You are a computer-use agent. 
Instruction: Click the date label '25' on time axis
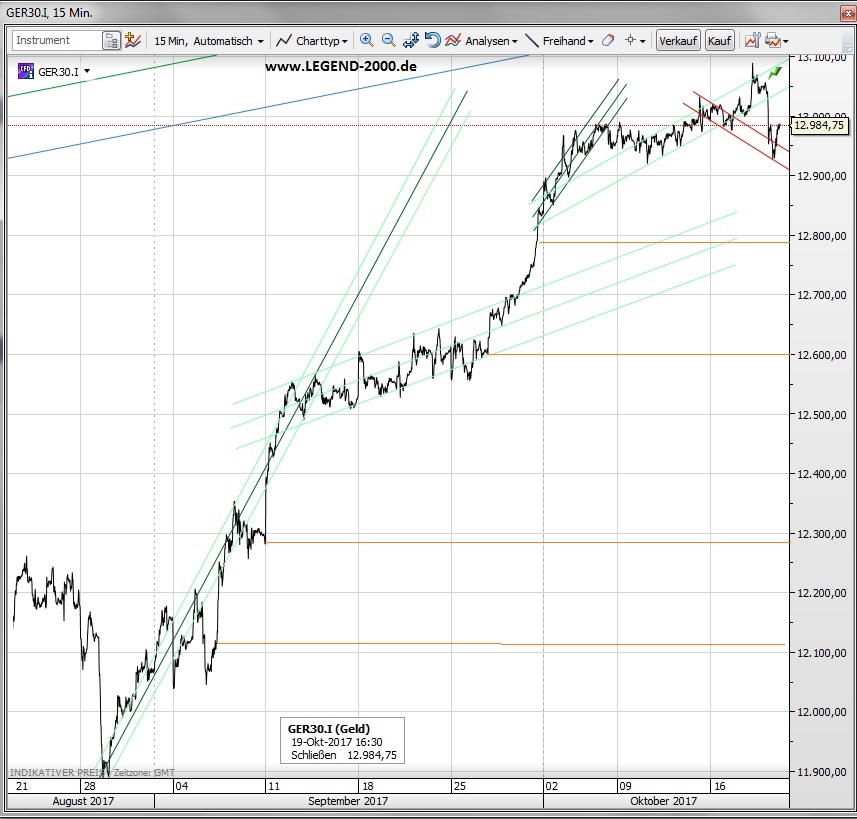tap(460, 786)
